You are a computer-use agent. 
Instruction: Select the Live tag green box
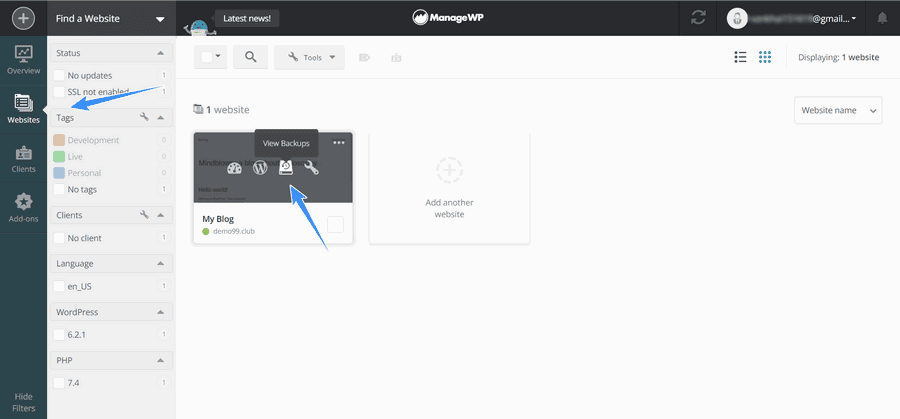[59, 157]
